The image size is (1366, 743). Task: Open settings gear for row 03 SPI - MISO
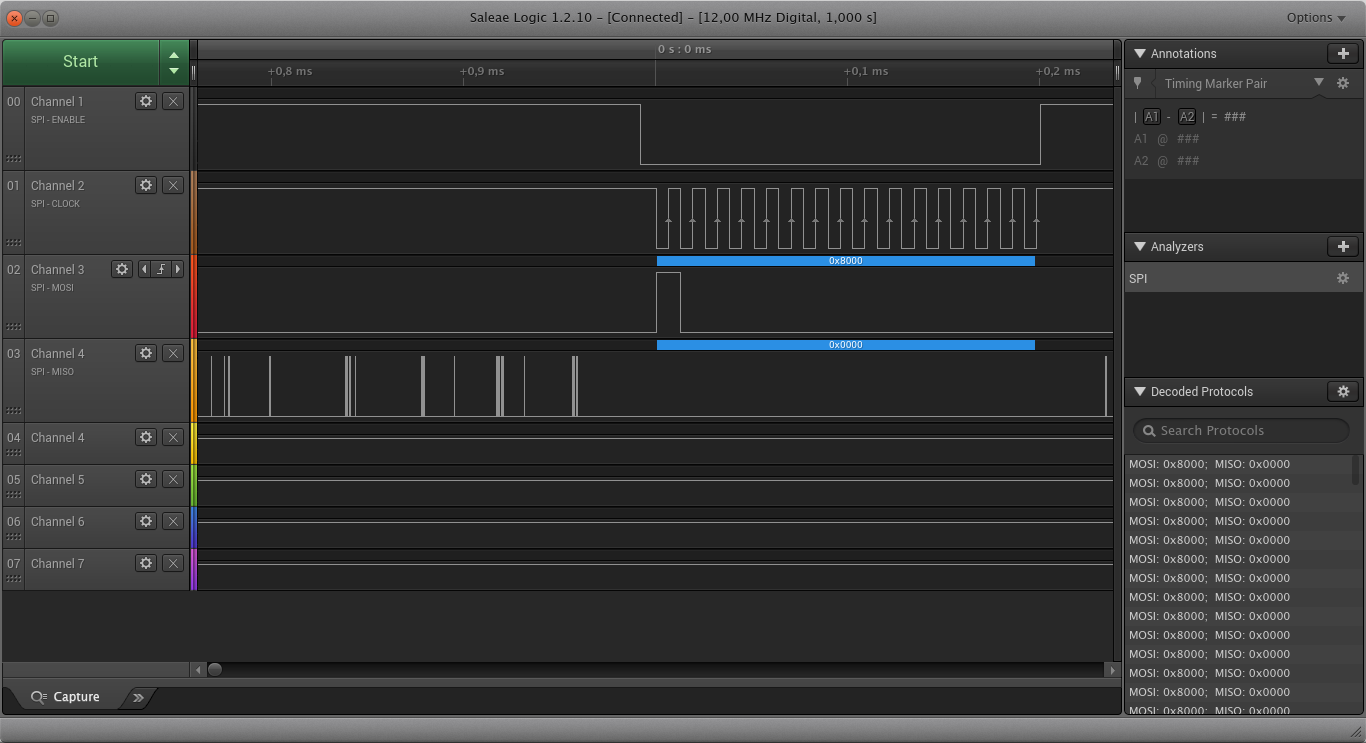pyautogui.click(x=146, y=353)
